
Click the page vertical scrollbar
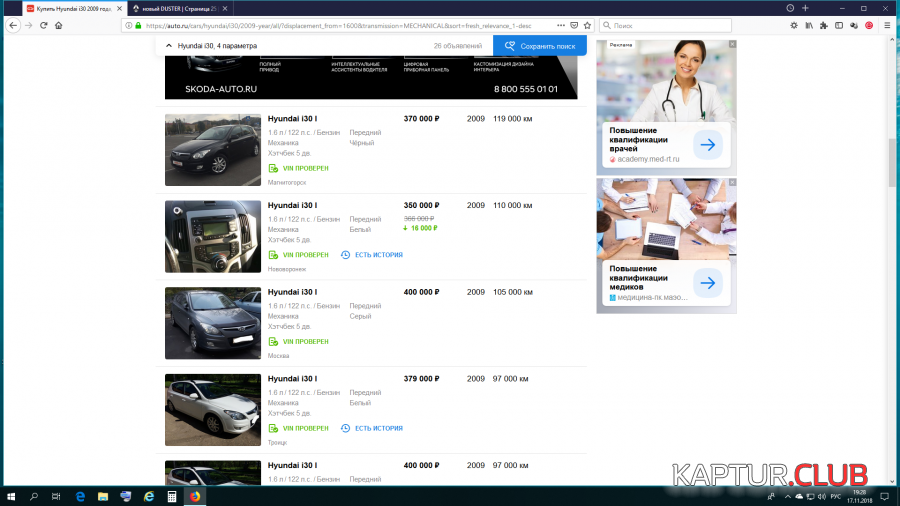pos(892,163)
